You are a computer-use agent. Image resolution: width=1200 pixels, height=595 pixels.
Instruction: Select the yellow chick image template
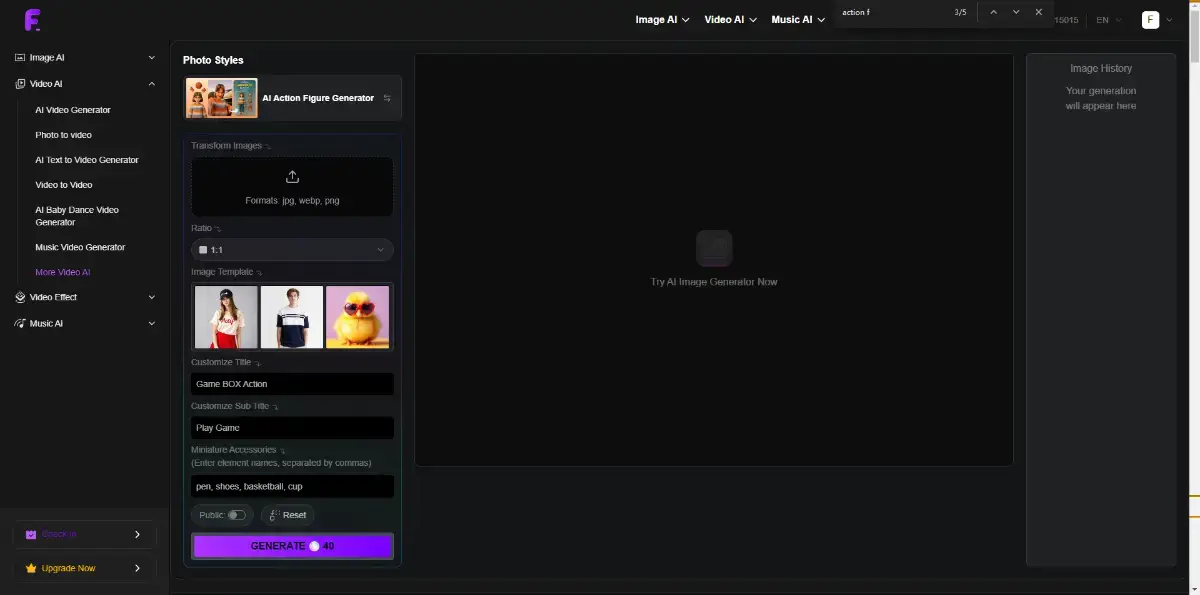tap(357, 317)
